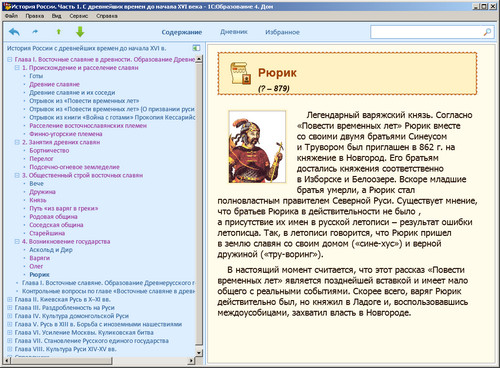Click the scroll document icon beside Рюрик heading
The width and height of the screenshot is (500, 368).
(x=240, y=73)
